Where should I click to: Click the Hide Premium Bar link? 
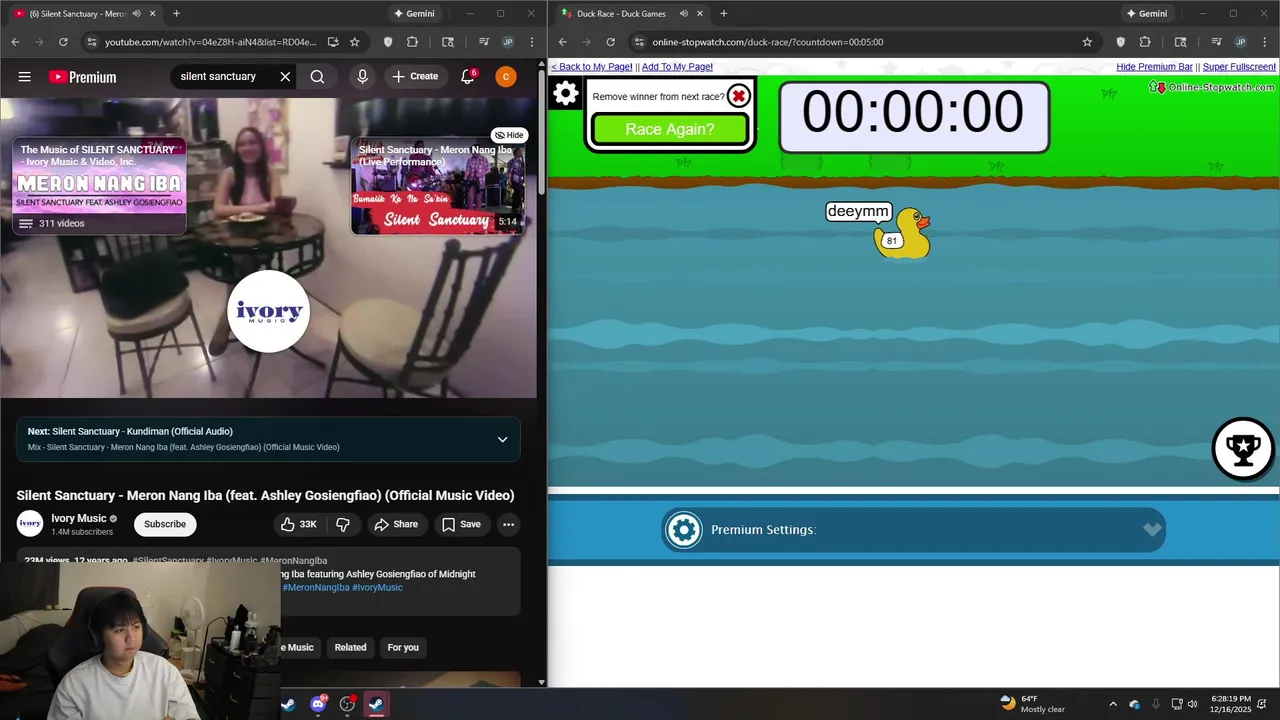1154,67
